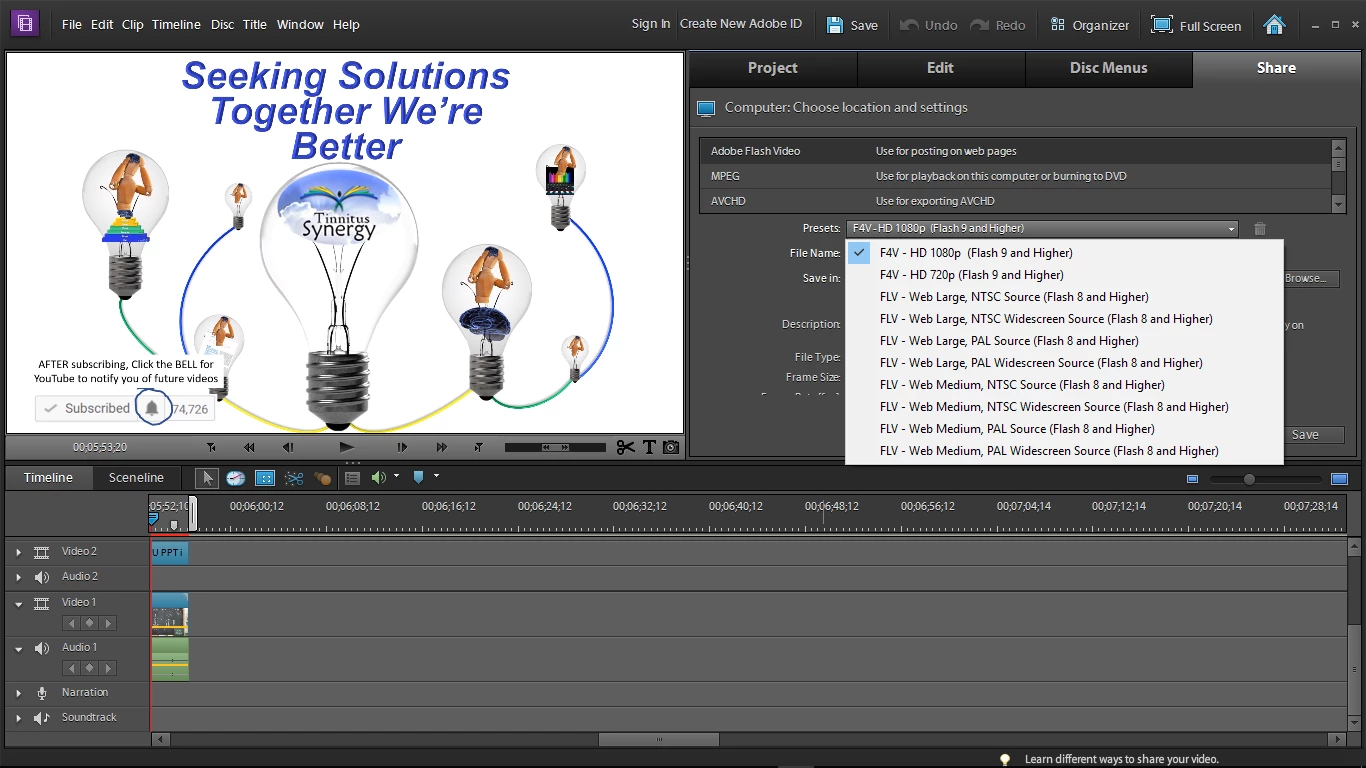The height and width of the screenshot is (768, 1366).
Task: Click the home icon in title bar
Action: tap(1274, 25)
